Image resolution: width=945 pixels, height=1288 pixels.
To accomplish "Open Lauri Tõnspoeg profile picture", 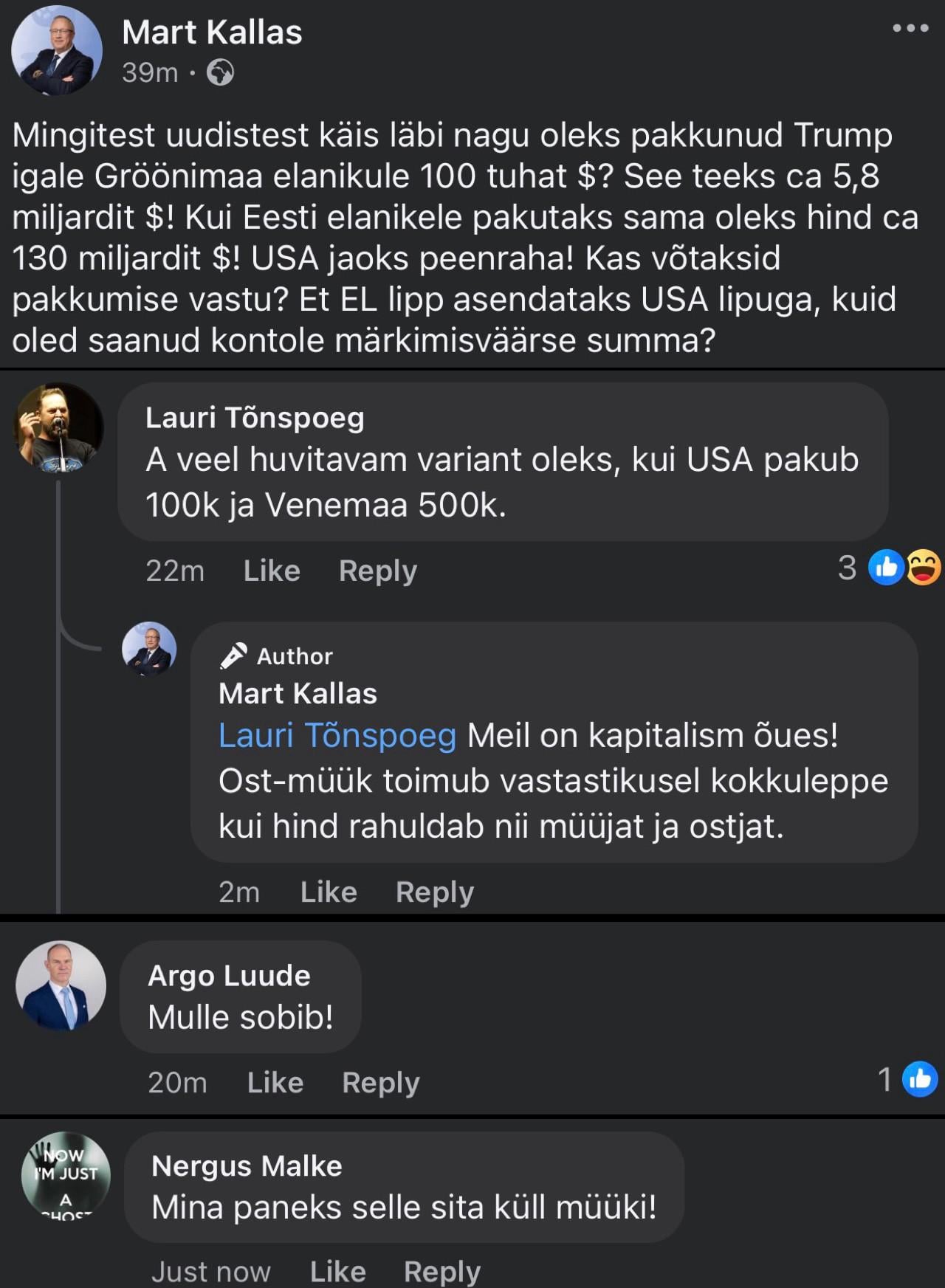I will (59, 427).
